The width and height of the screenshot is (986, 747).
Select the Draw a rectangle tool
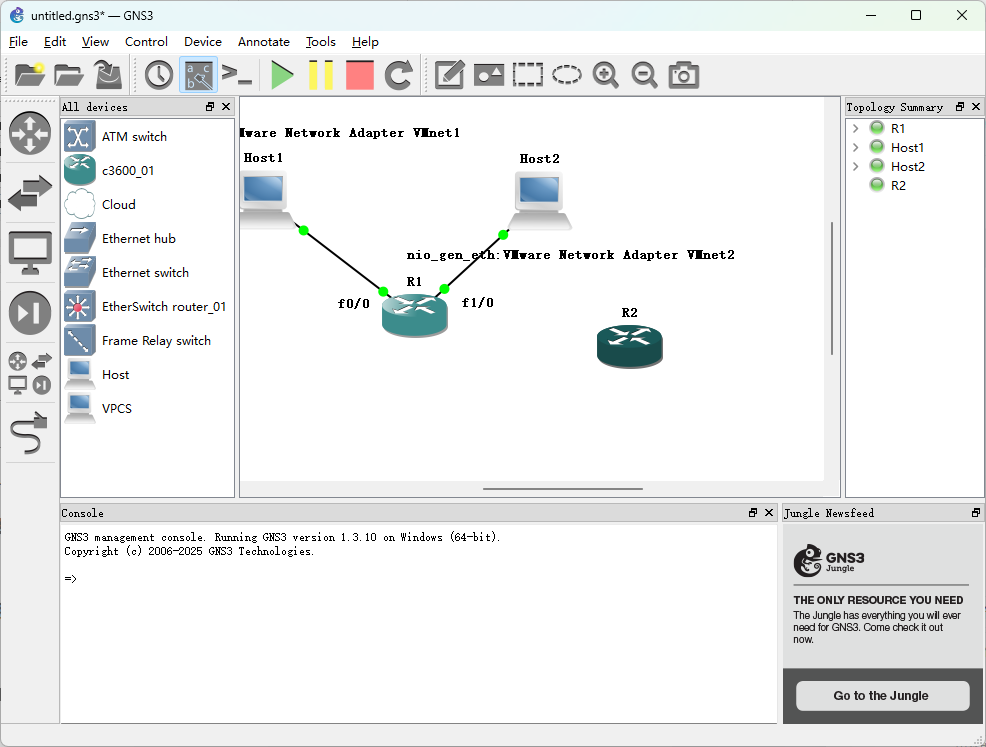pos(528,75)
